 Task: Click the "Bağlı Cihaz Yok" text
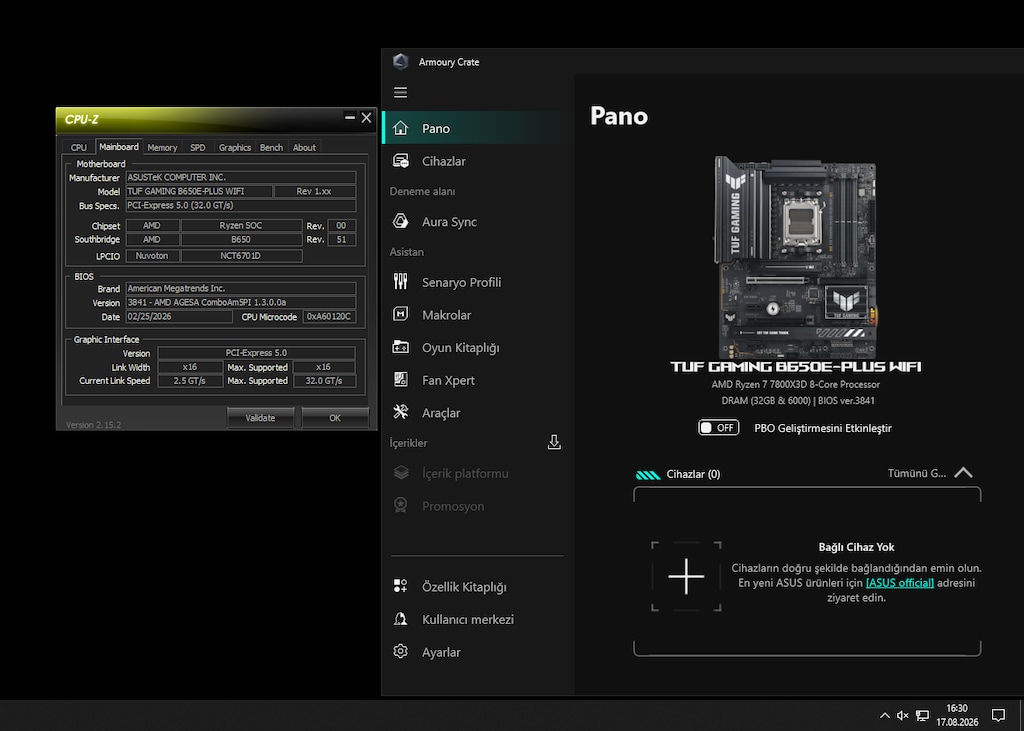(856, 547)
